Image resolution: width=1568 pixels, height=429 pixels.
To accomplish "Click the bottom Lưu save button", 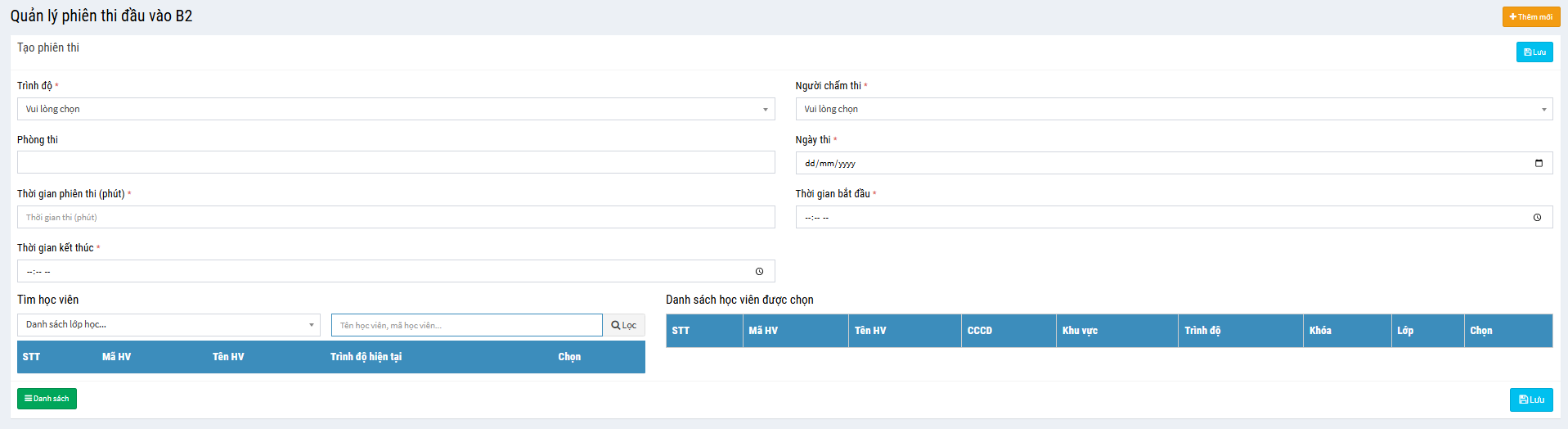I will (1530, 400).
